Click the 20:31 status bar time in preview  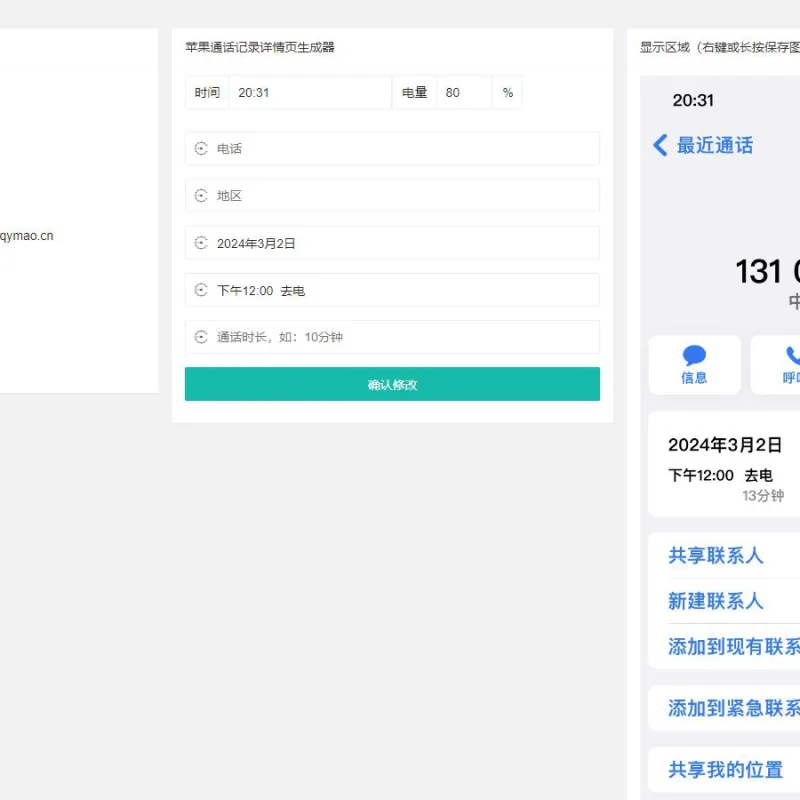[x=693, y=100]
